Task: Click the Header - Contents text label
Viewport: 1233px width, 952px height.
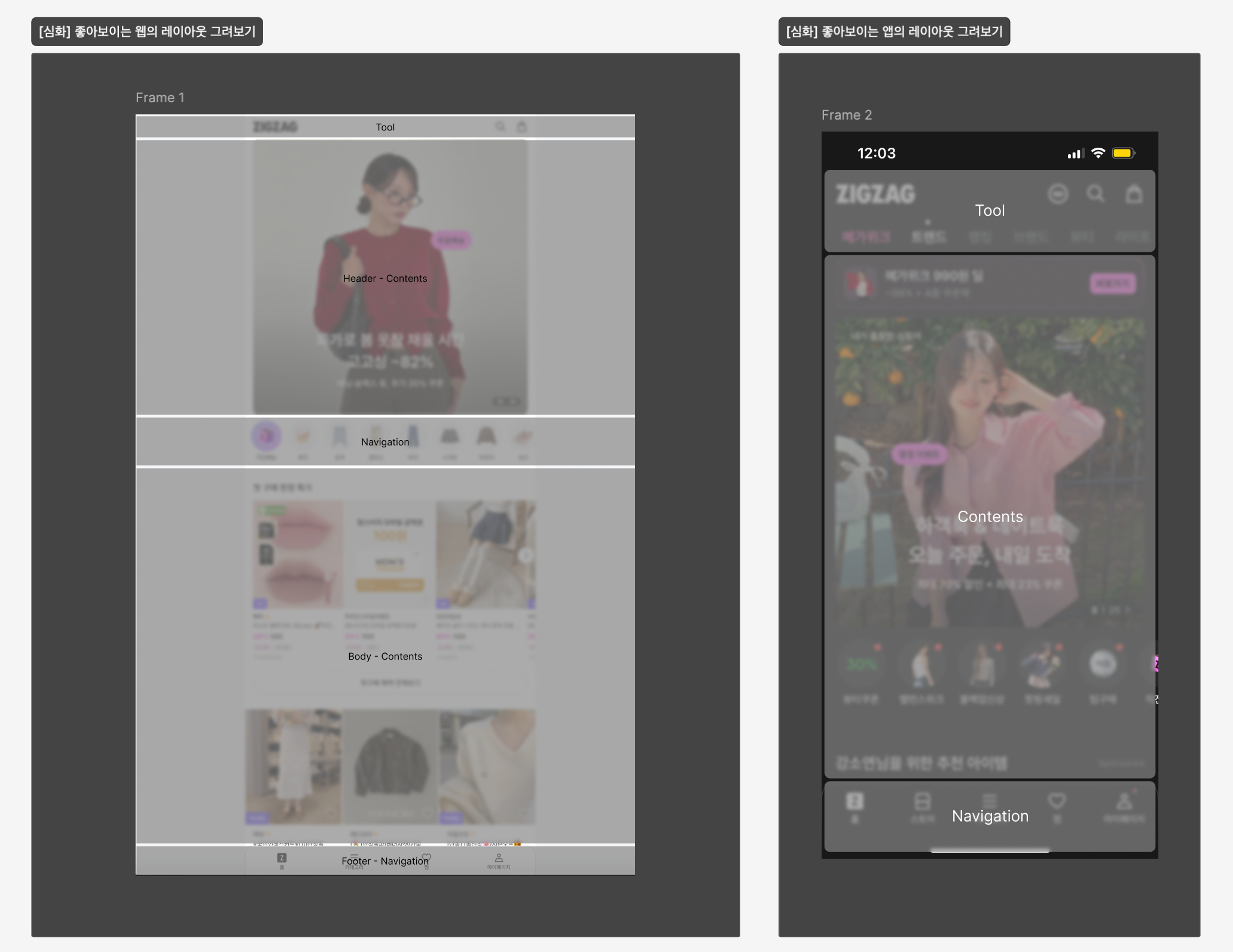Action: coord(385,279)
